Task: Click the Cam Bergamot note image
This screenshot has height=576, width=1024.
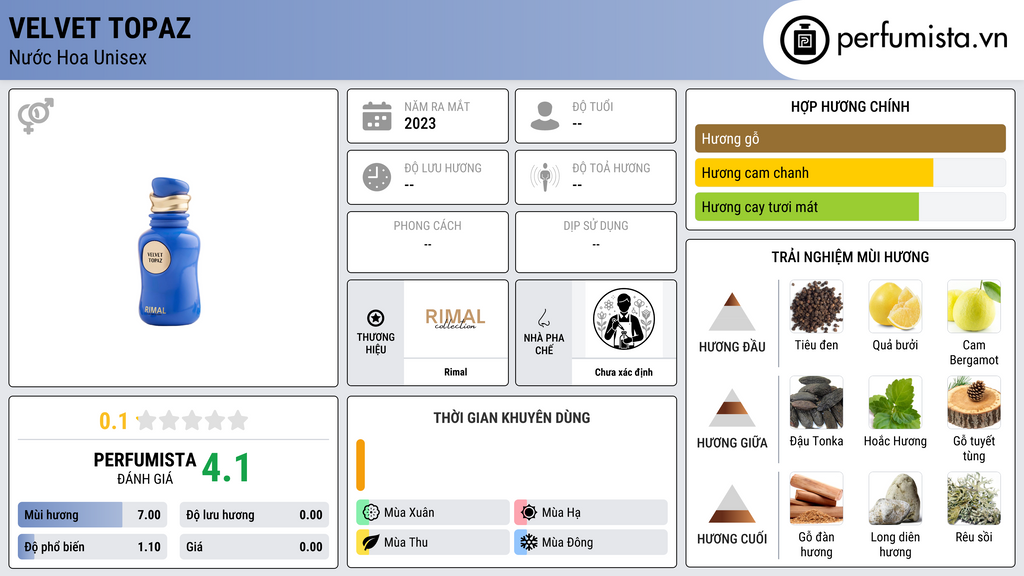Action: tap(974, 307)
